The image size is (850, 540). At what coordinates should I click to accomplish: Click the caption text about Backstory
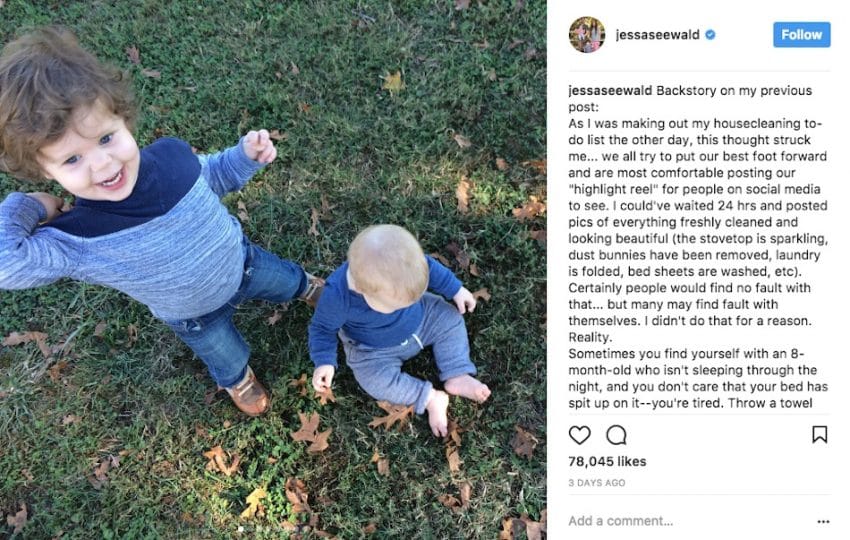click(x=698, y=247)
